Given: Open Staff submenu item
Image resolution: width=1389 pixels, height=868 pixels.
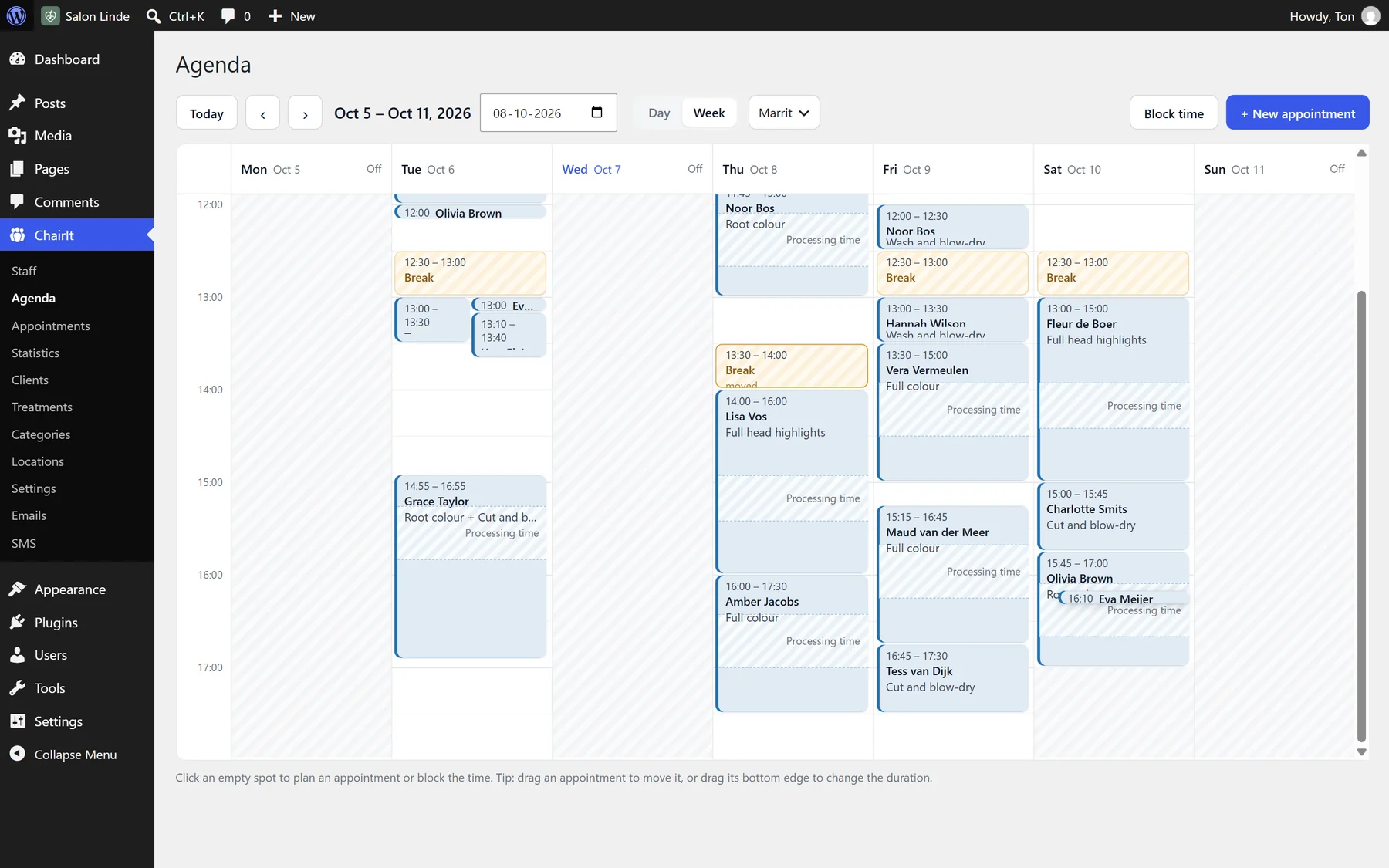Looking at the screenshot, I should point(24,271).
